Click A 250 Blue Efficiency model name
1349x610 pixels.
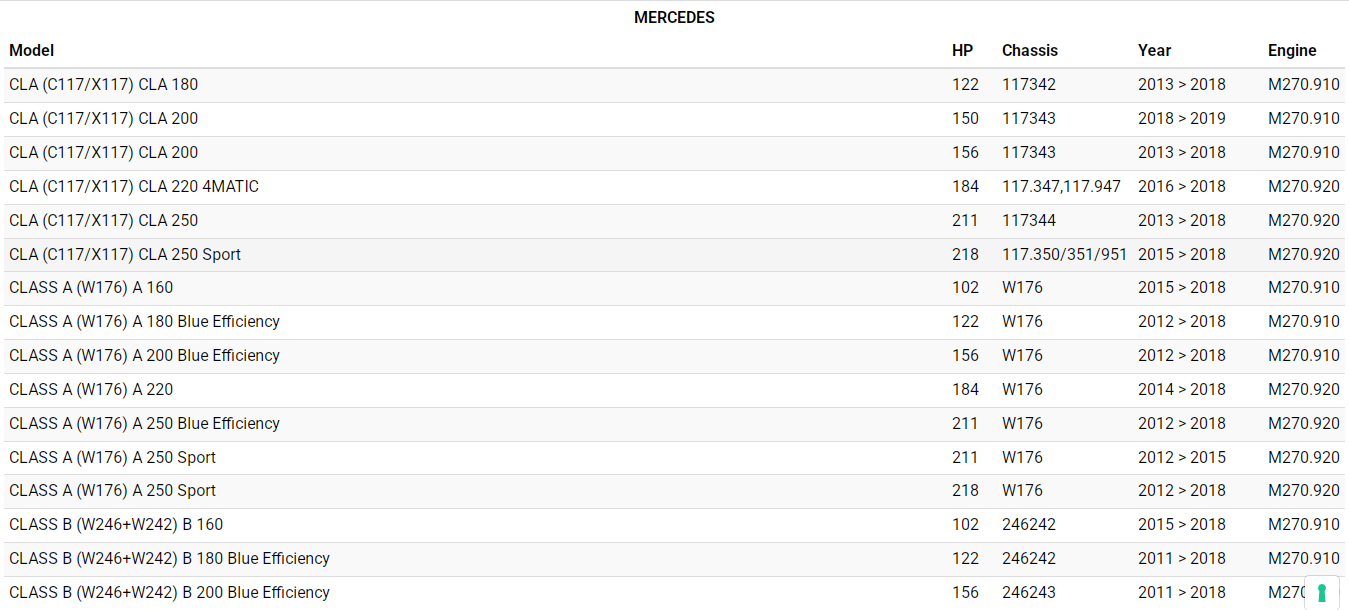click(x=144, y=424)
